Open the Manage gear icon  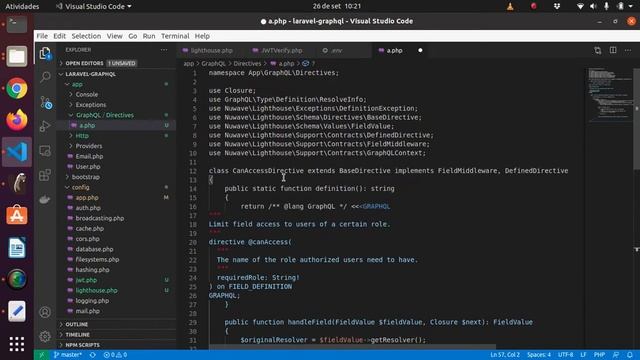tap(45, 336)
